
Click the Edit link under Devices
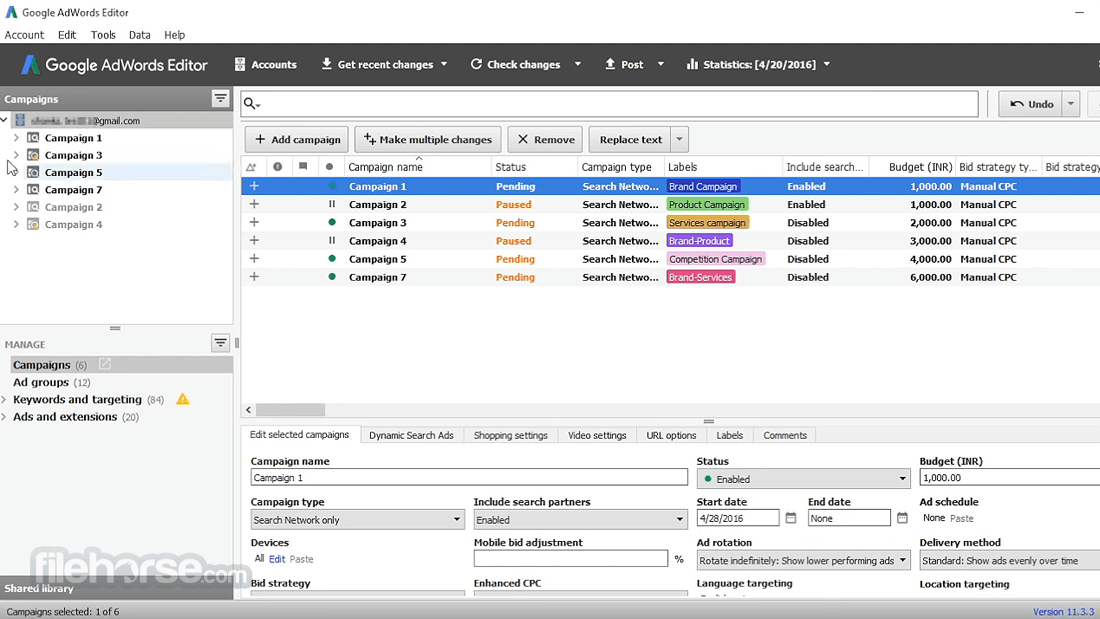[277, 559]
